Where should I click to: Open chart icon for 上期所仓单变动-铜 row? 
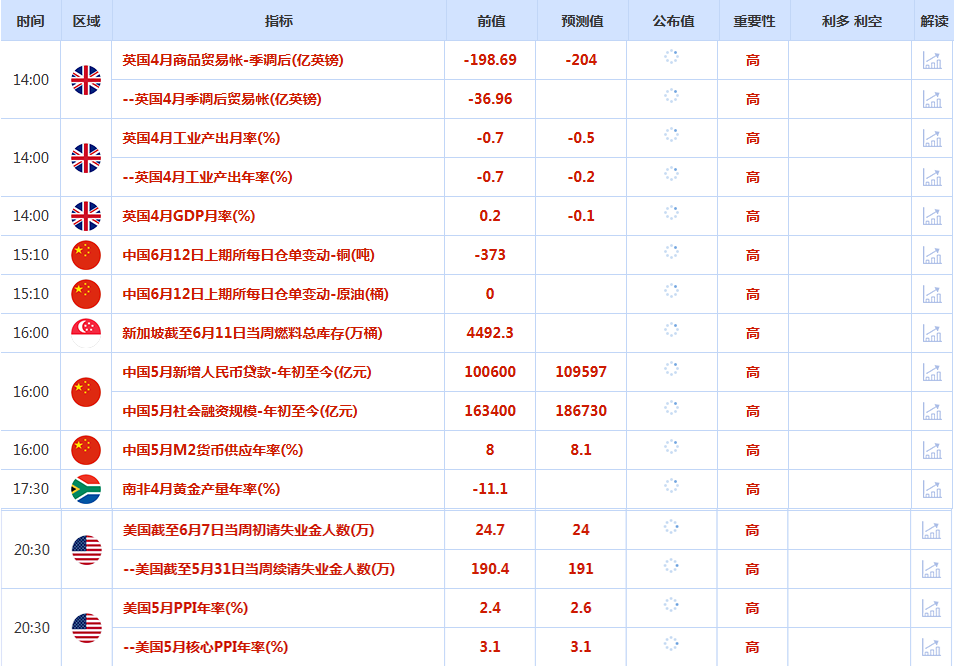click(x=932, y=255)
